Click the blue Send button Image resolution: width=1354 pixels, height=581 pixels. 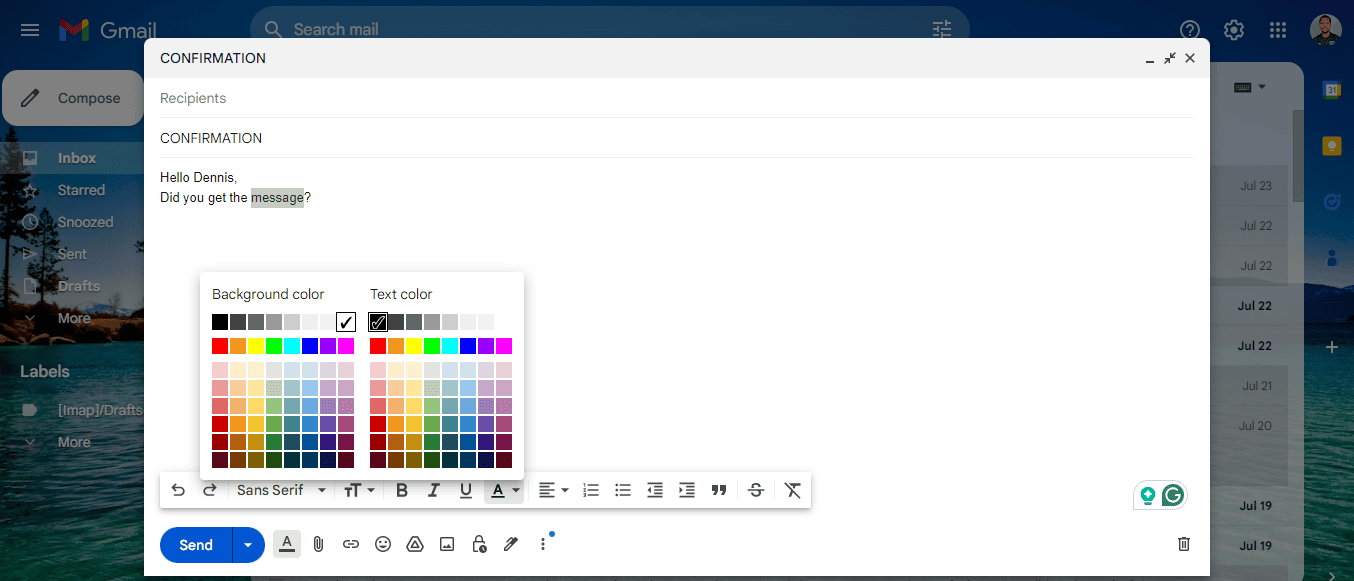coord(196,545)
